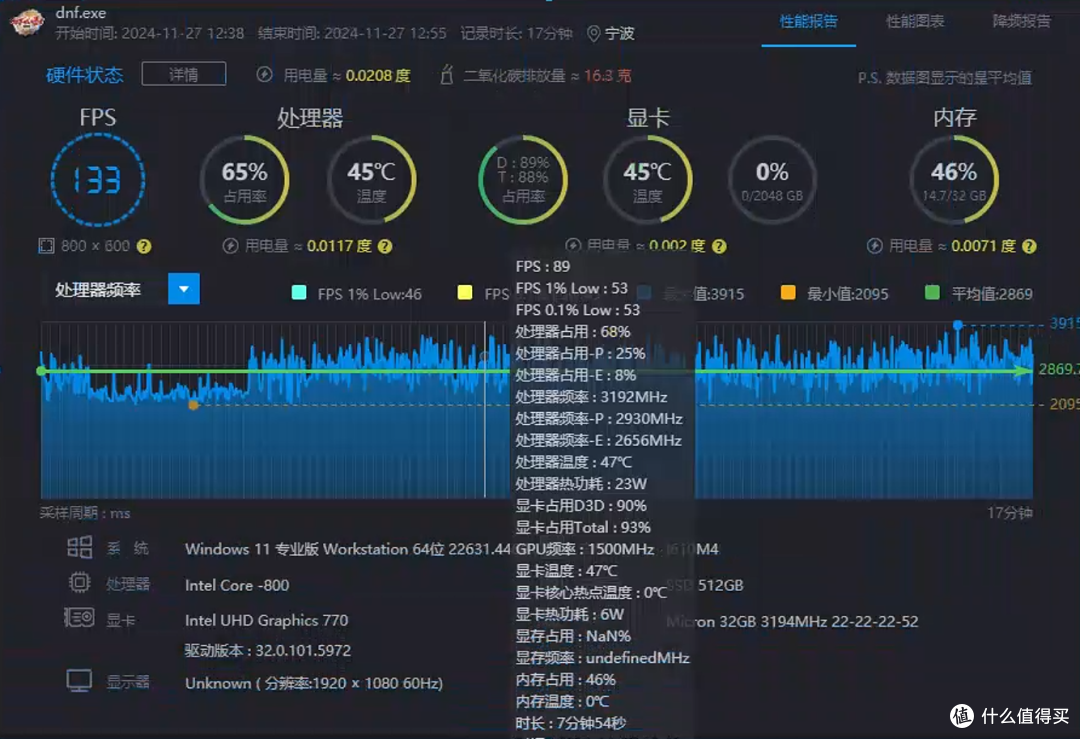The height and width of the screenshot is (739, 1080).
Task: Click the power icon beside memory 用电量 0.0071
Action: click(x=875, y=246)
